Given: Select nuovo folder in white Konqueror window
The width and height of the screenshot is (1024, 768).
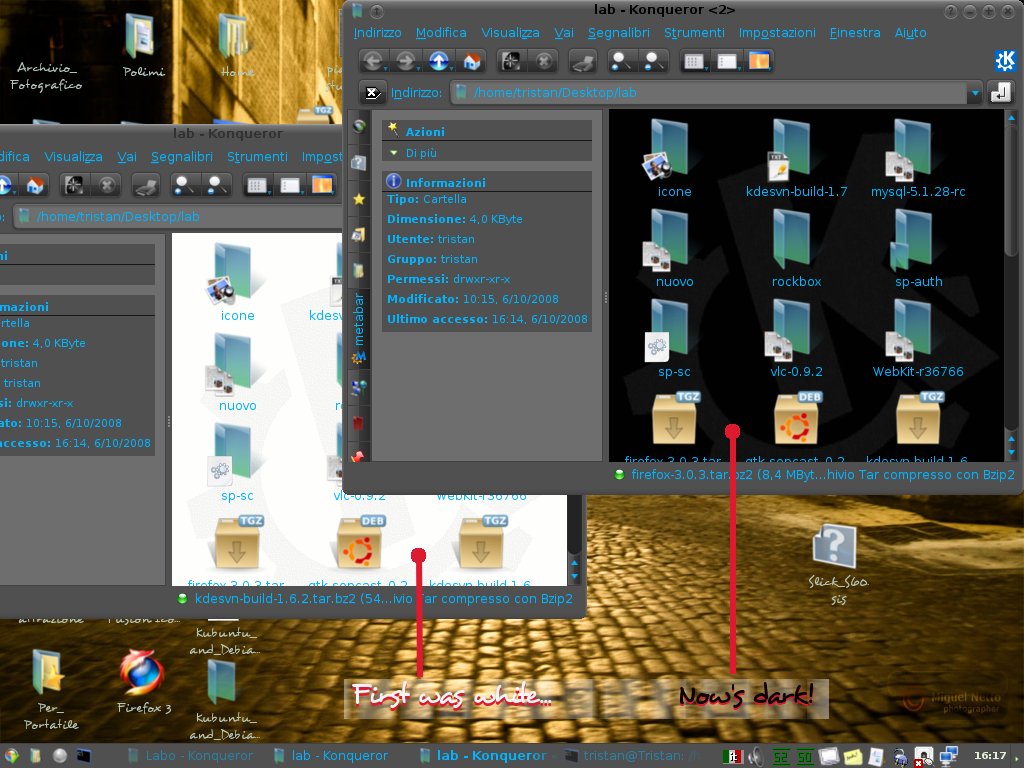Looking at the screenshot, I should (234, 373).
